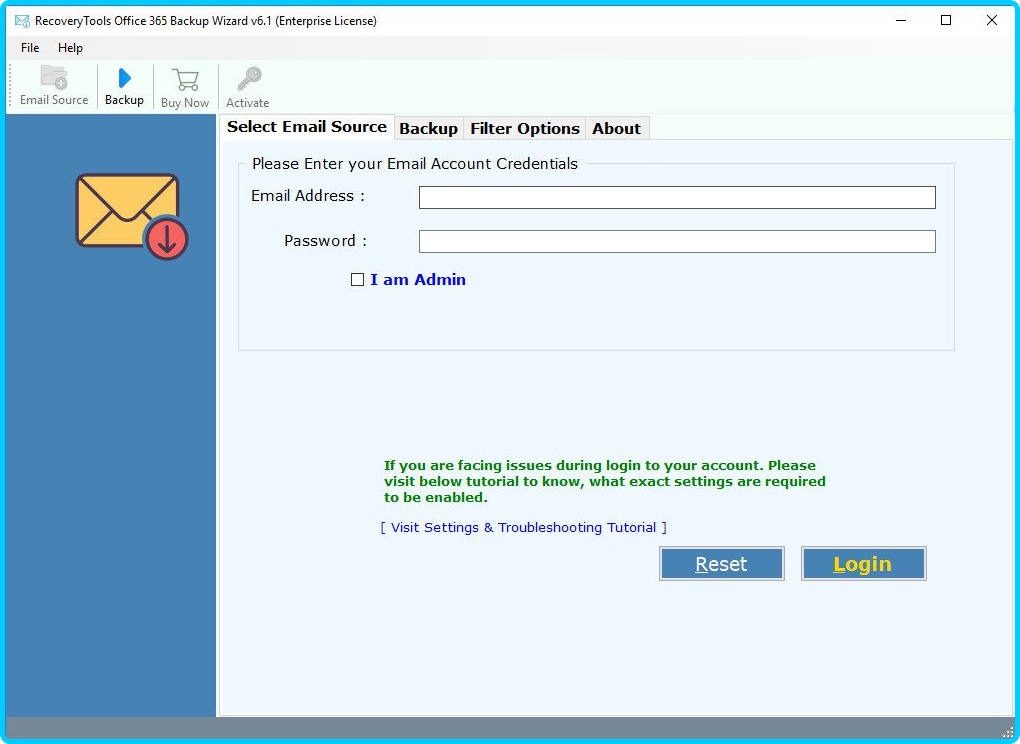Switch to the Backup tab

click(x=428, y=128)
